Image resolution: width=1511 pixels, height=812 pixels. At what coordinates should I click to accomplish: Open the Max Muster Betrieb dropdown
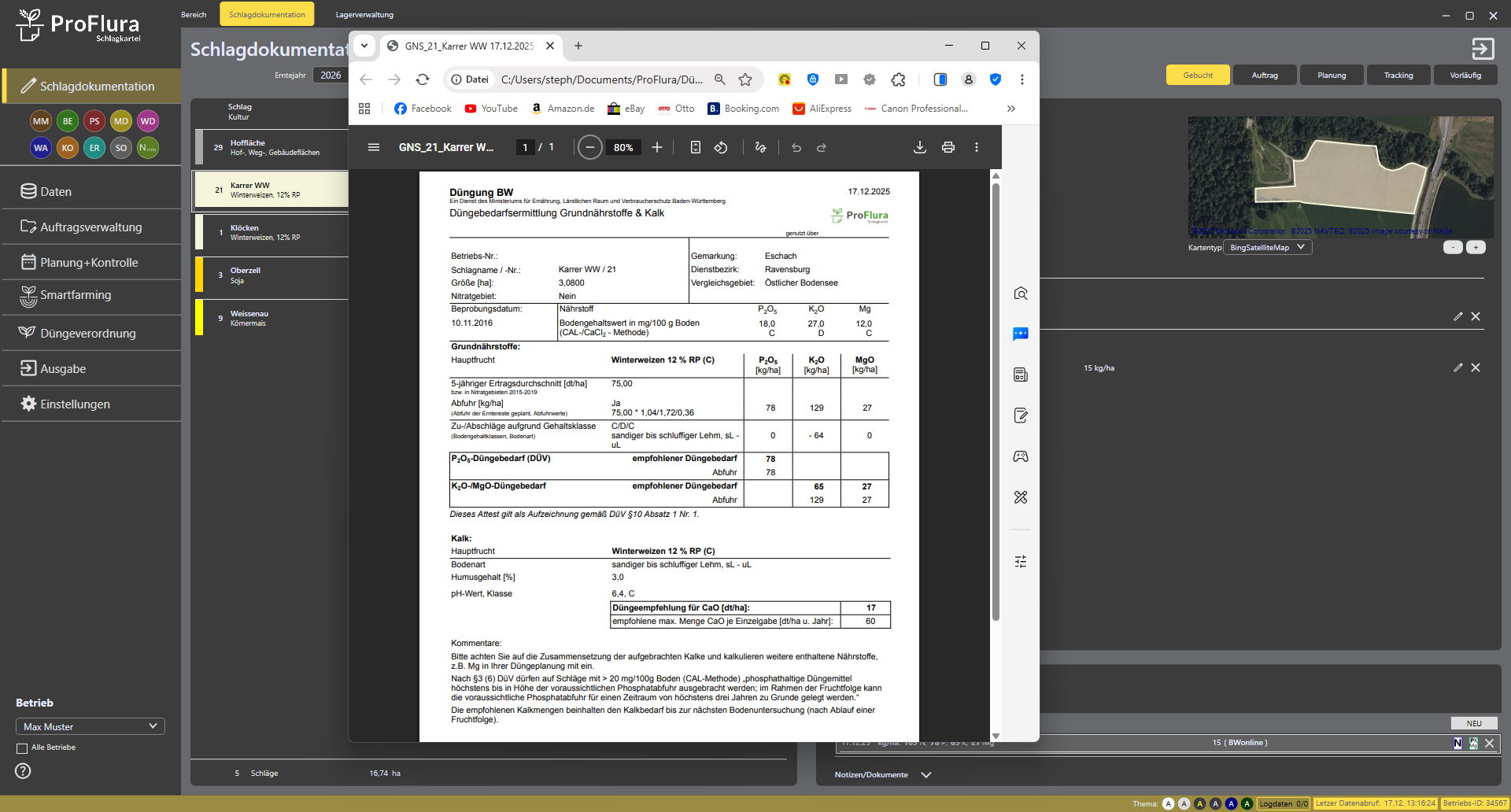(x=90, y=726)
